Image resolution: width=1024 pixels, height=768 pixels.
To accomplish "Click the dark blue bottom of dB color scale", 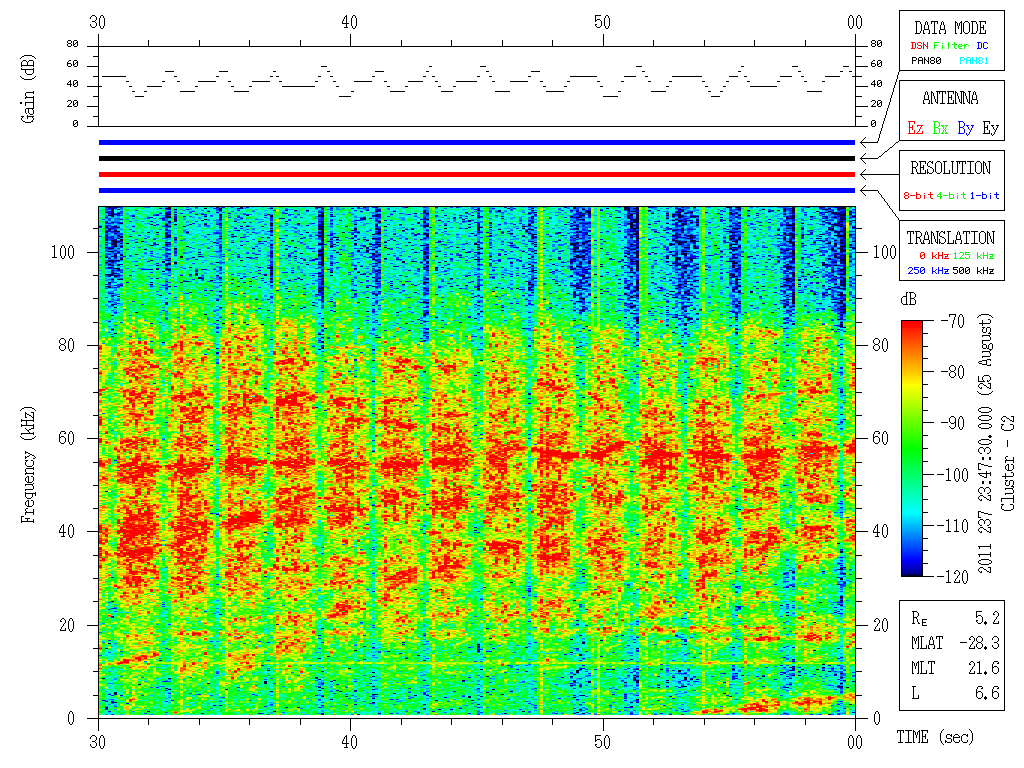I will tap(913, 568).
